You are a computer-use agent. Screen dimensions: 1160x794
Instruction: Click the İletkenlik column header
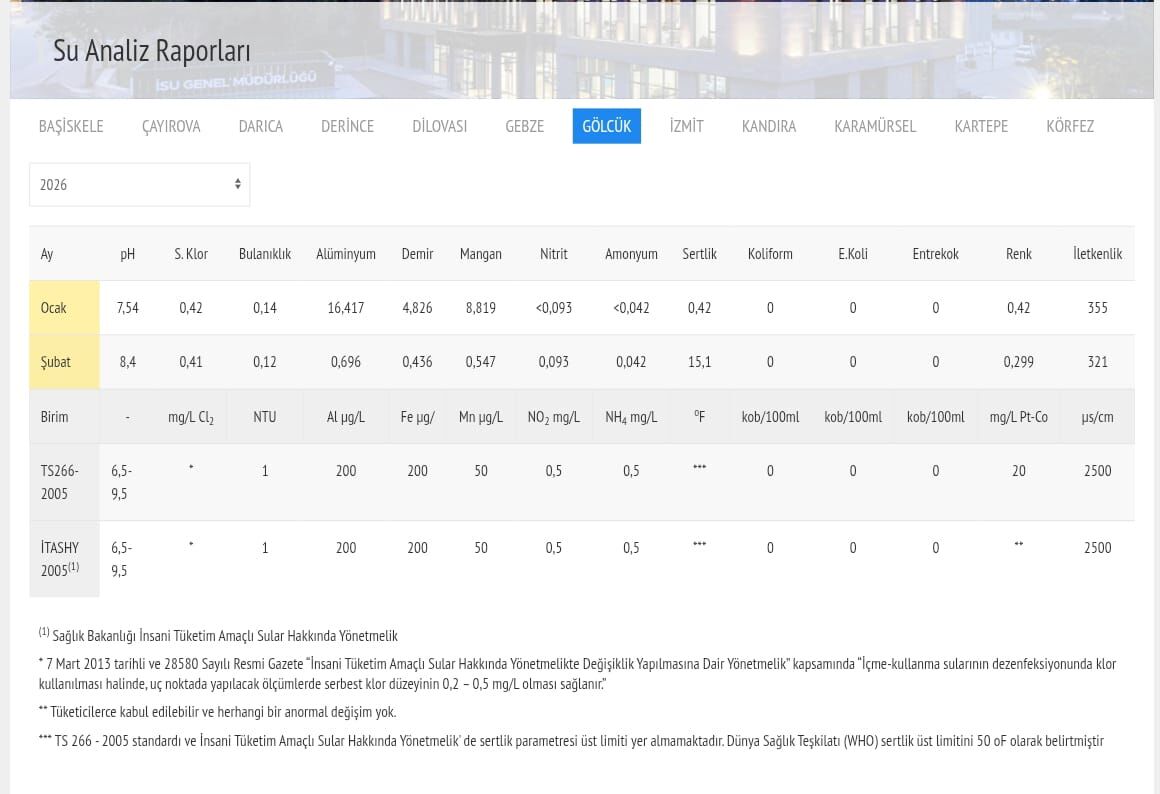click(x=1097, y=254)
